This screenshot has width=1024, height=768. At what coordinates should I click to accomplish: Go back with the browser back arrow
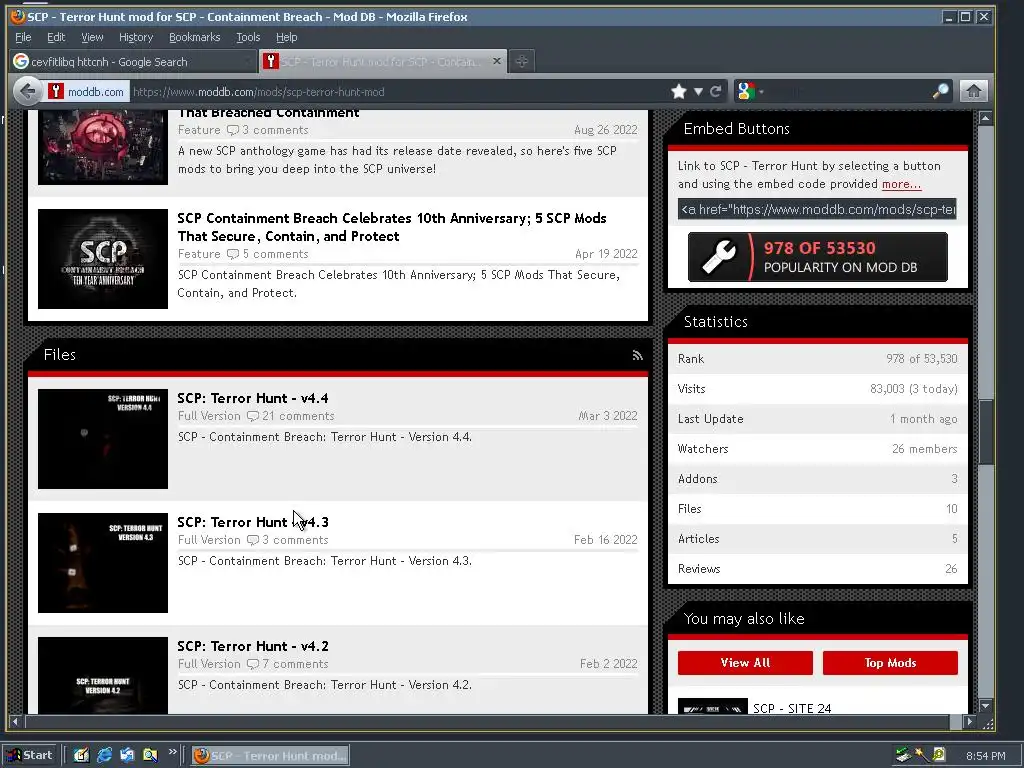coord(27,91)
